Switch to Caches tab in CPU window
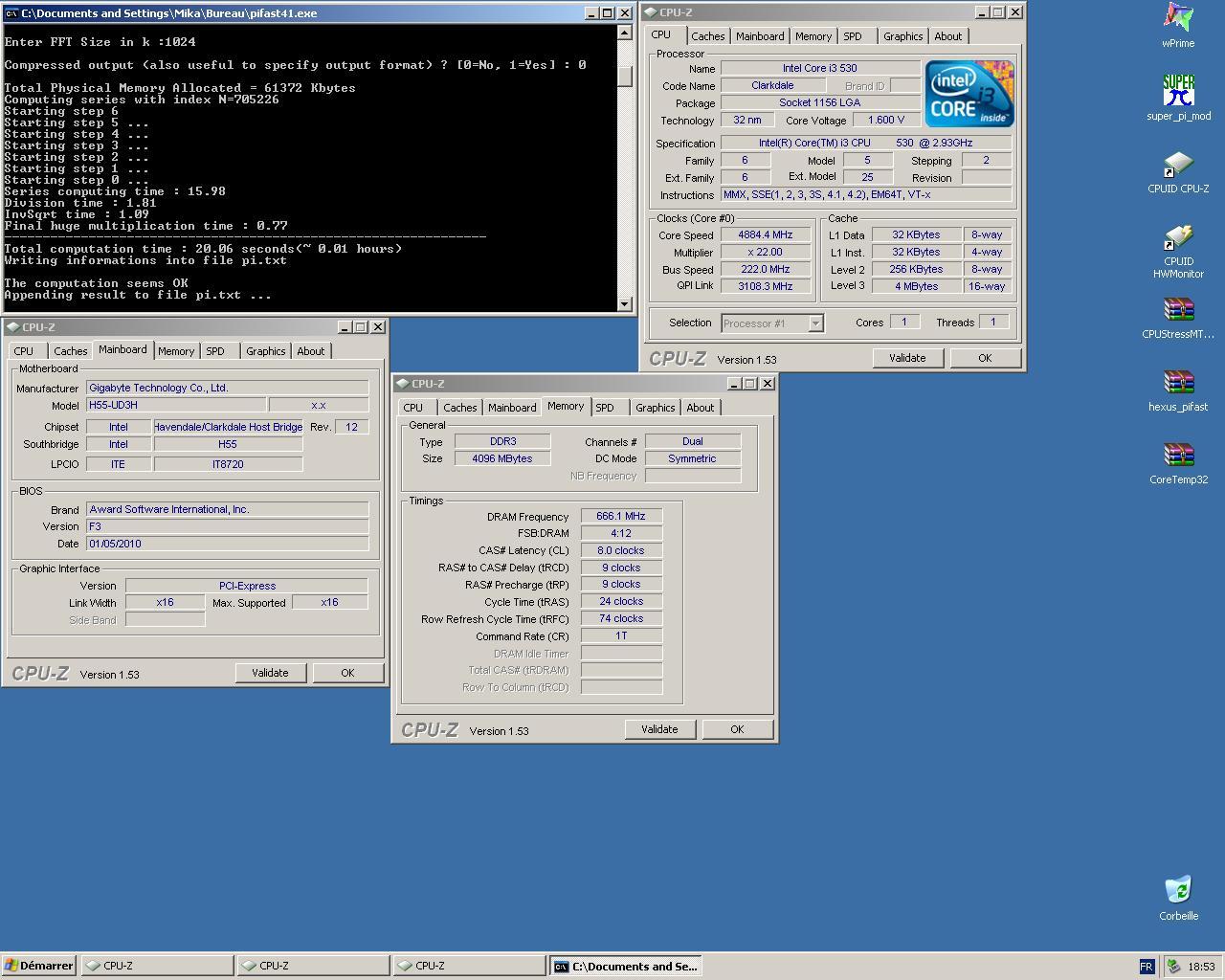Screen dimensions: 1225x980 click(x=708, y=36)
